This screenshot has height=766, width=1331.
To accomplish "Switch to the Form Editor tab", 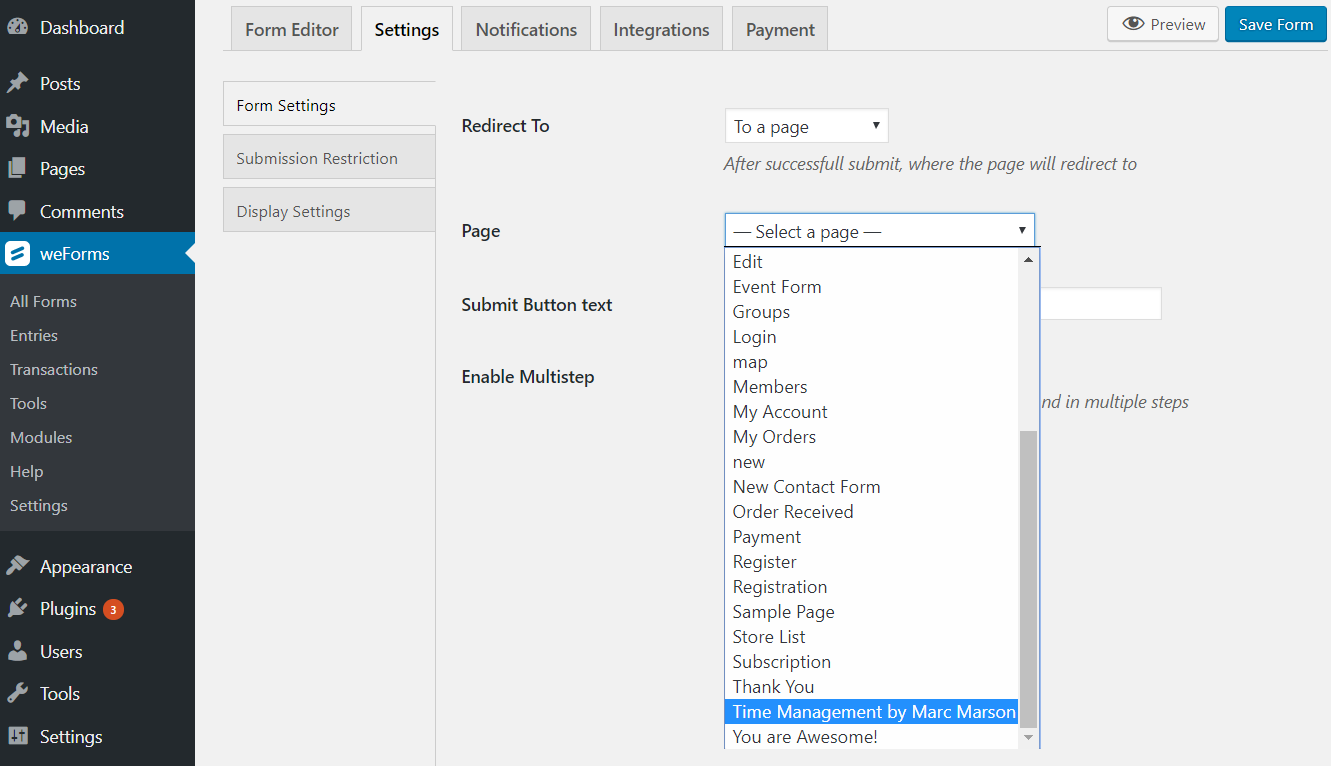I will (x=292, y=29).
